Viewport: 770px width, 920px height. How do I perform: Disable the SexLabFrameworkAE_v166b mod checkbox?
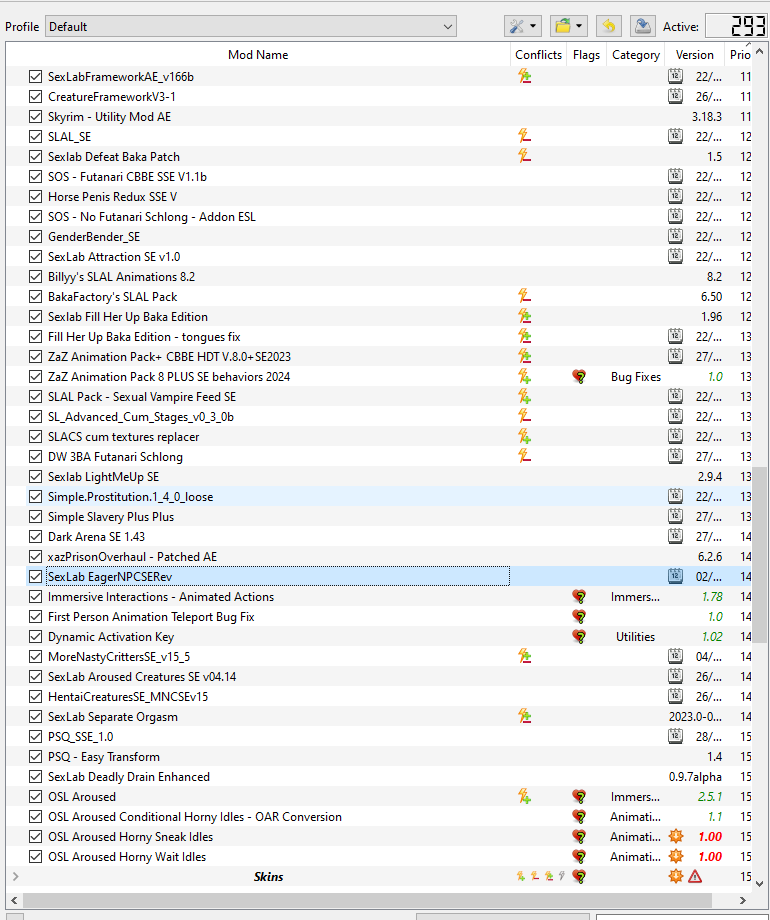35,76
